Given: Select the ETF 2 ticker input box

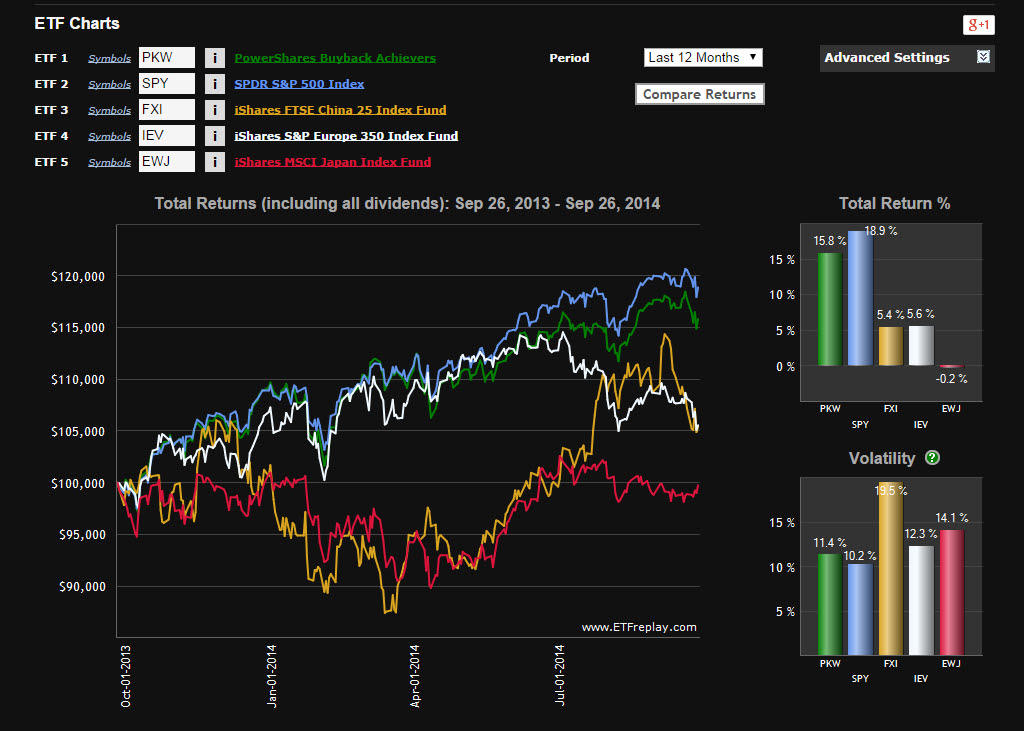Looking at the screenshot, I should click(x=166, y=84).
